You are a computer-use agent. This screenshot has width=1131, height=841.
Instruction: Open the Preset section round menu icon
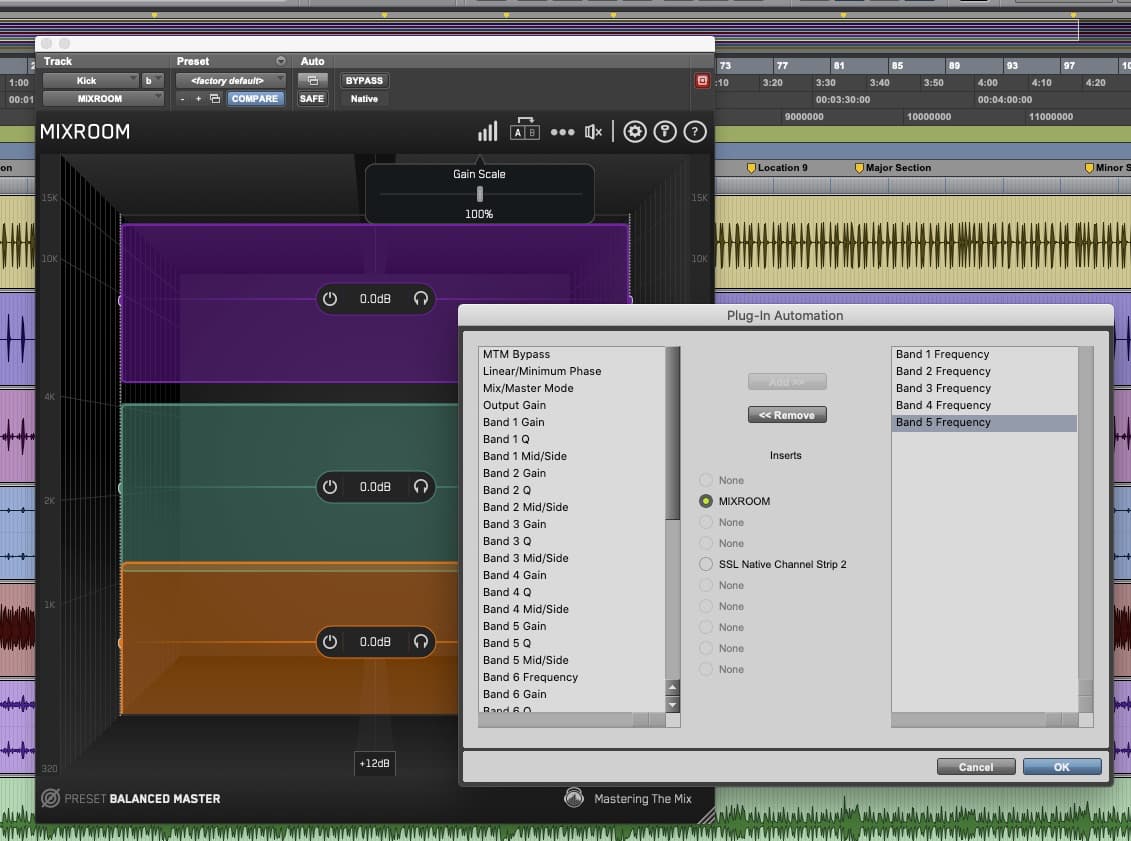(281, 61)
